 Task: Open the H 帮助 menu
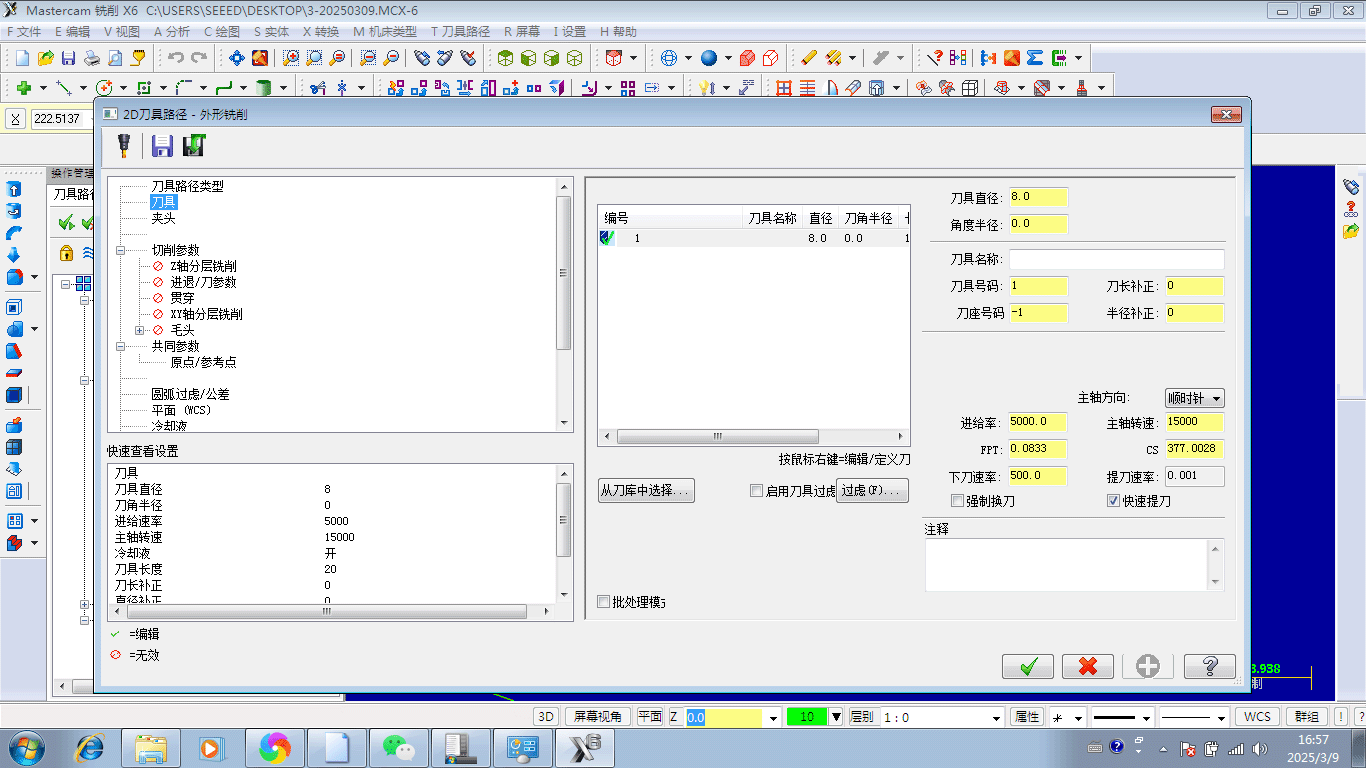[x=618, y=31]
